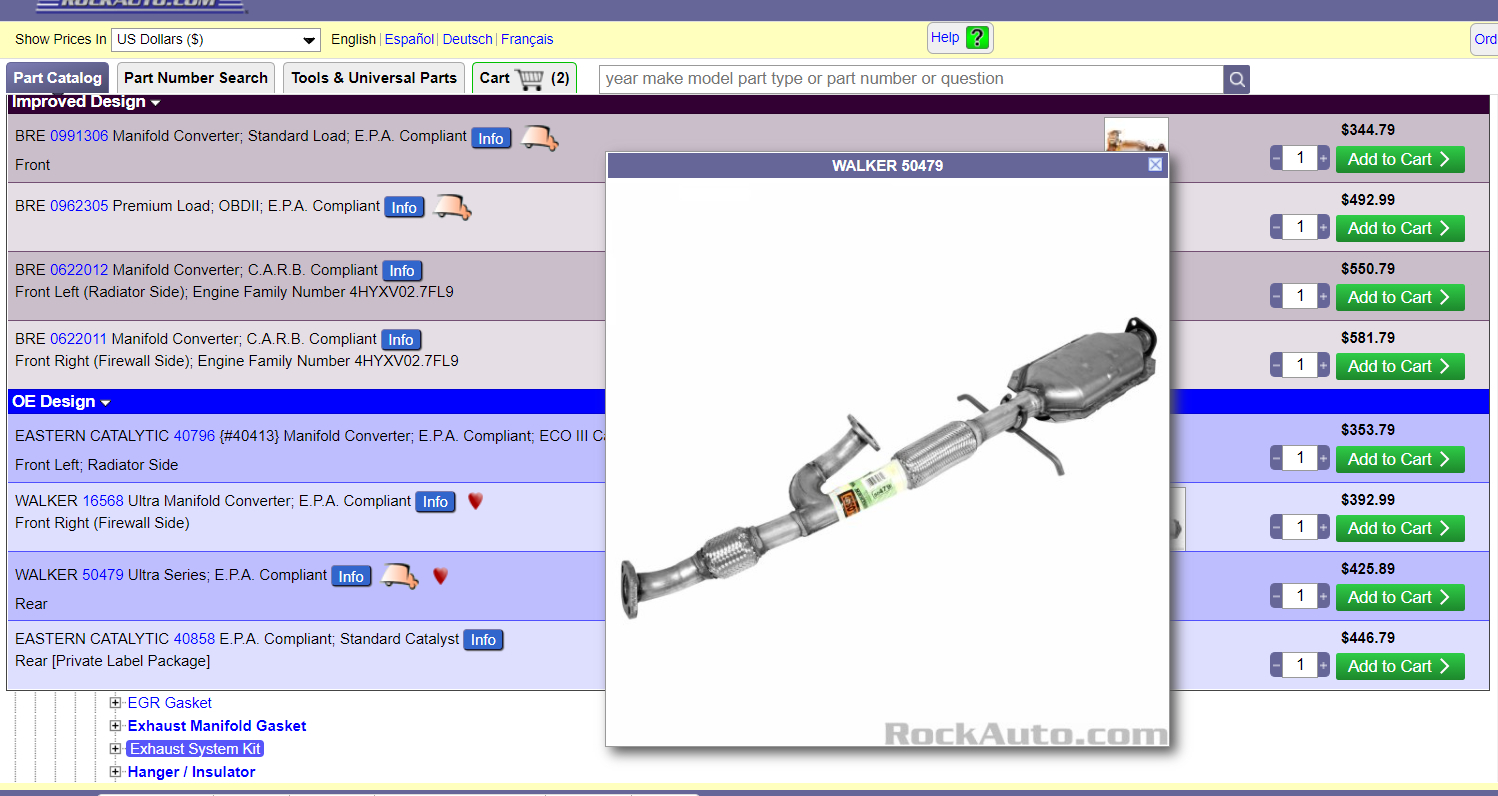The height and width of the screenshot is (796, 1498).
Task: Open part number link 16568
Action: click(103, 501)
